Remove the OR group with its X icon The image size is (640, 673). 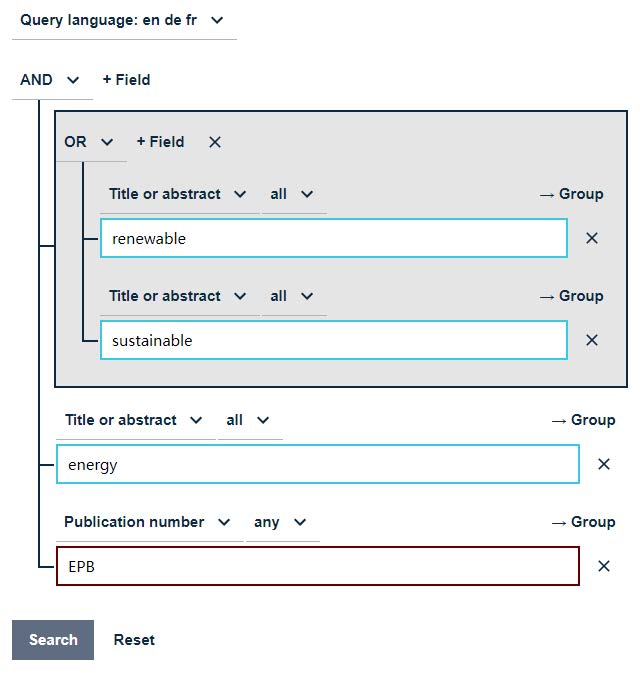(x=215, y=142)
